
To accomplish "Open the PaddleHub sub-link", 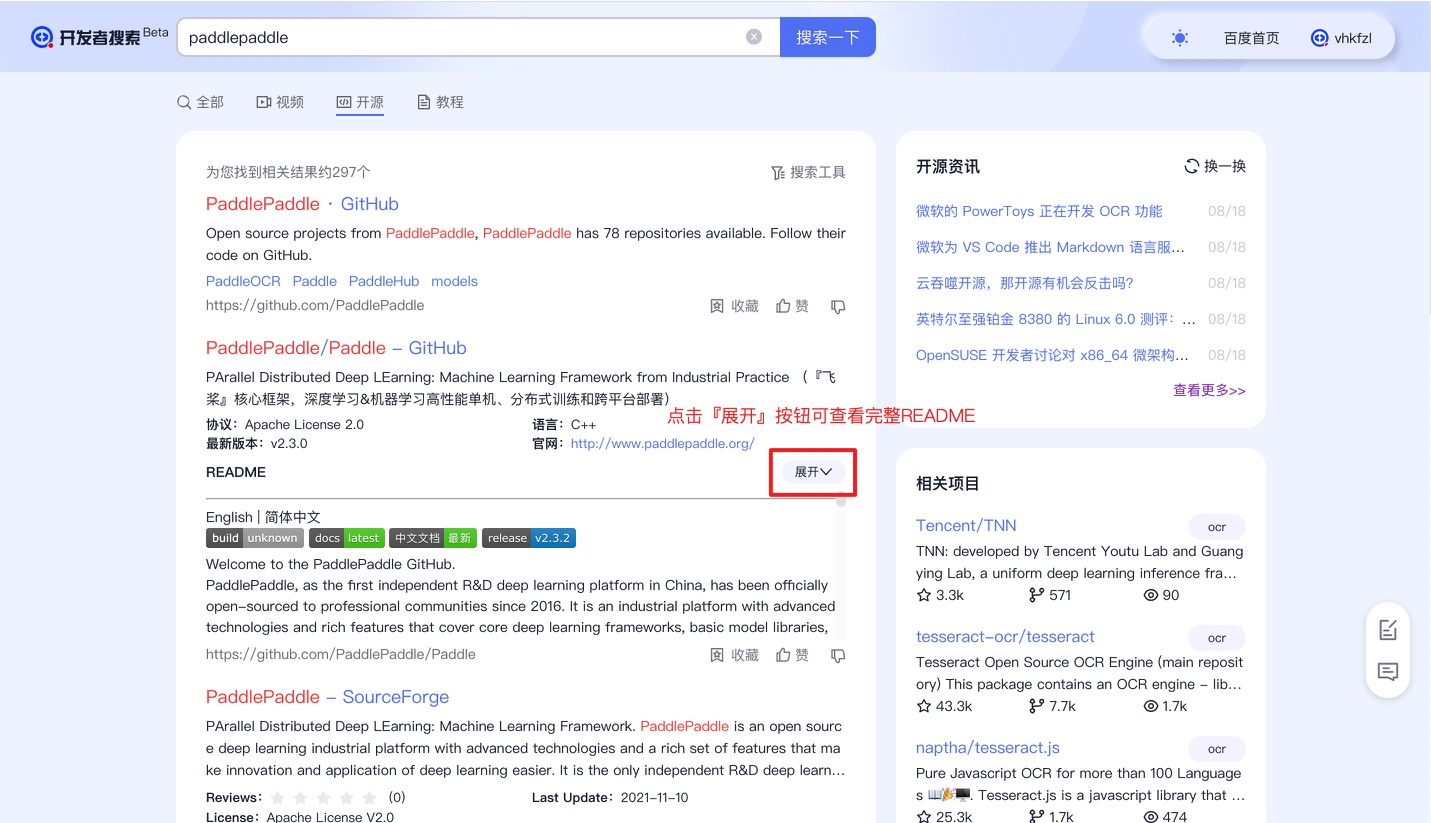I will pos(384,281).
